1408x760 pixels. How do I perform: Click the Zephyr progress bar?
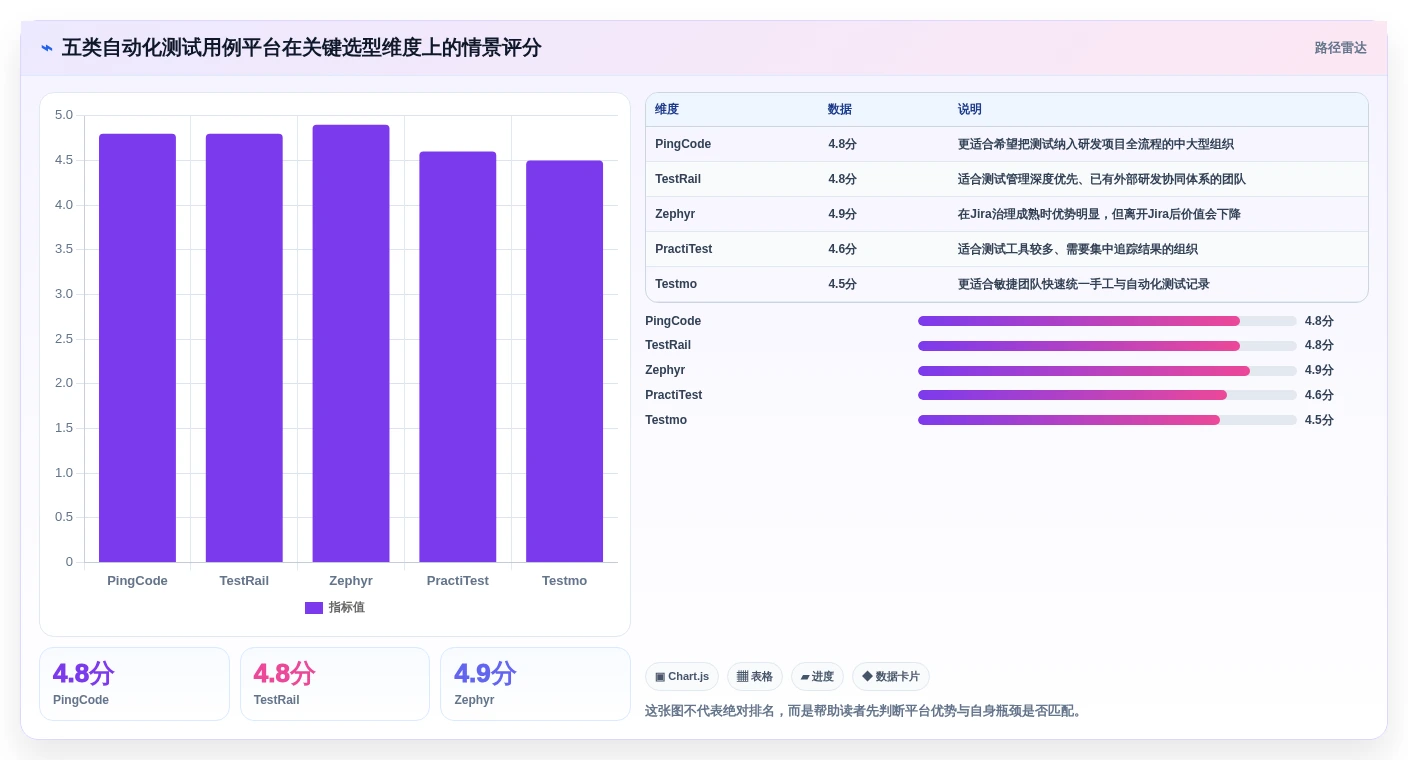pos(1107,371)
